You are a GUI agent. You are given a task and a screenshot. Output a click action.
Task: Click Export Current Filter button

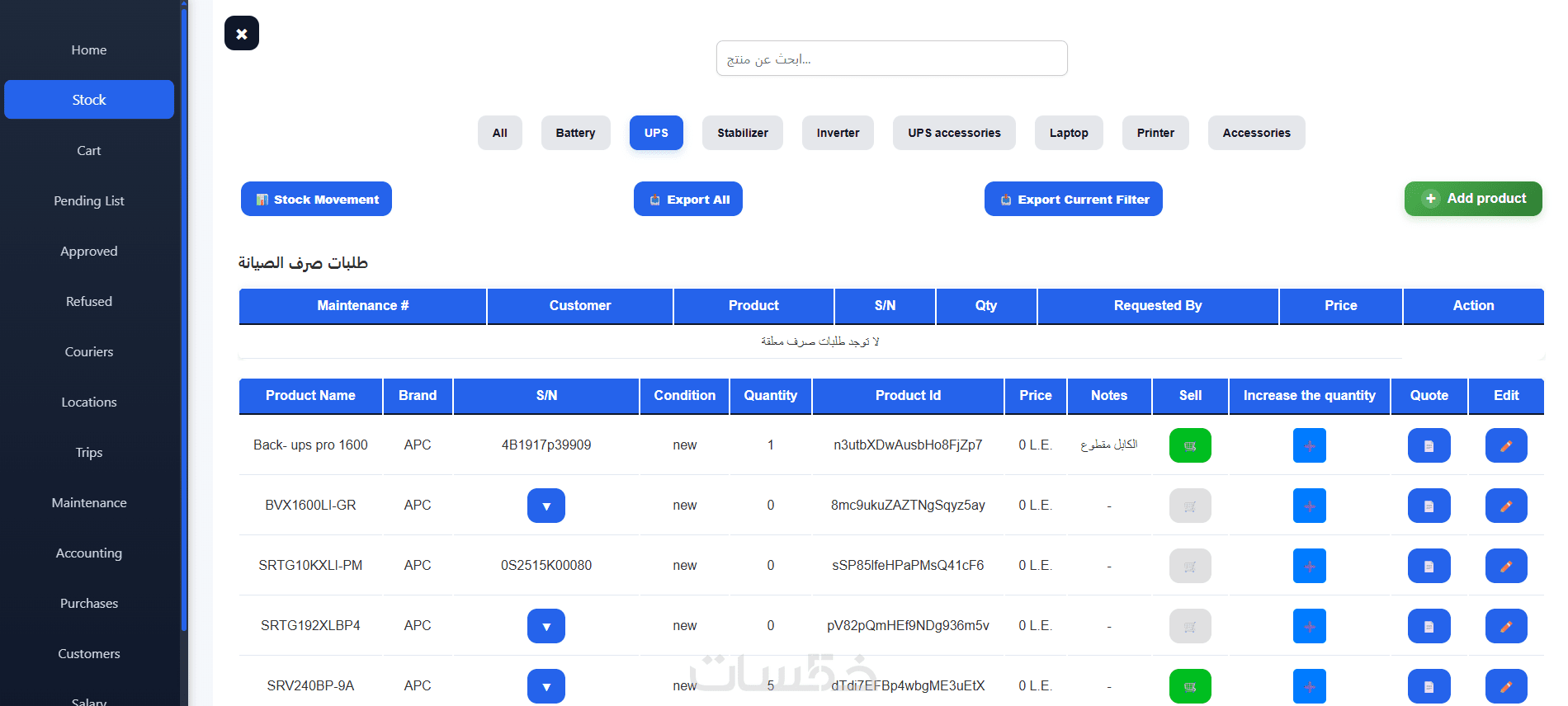1074,199
